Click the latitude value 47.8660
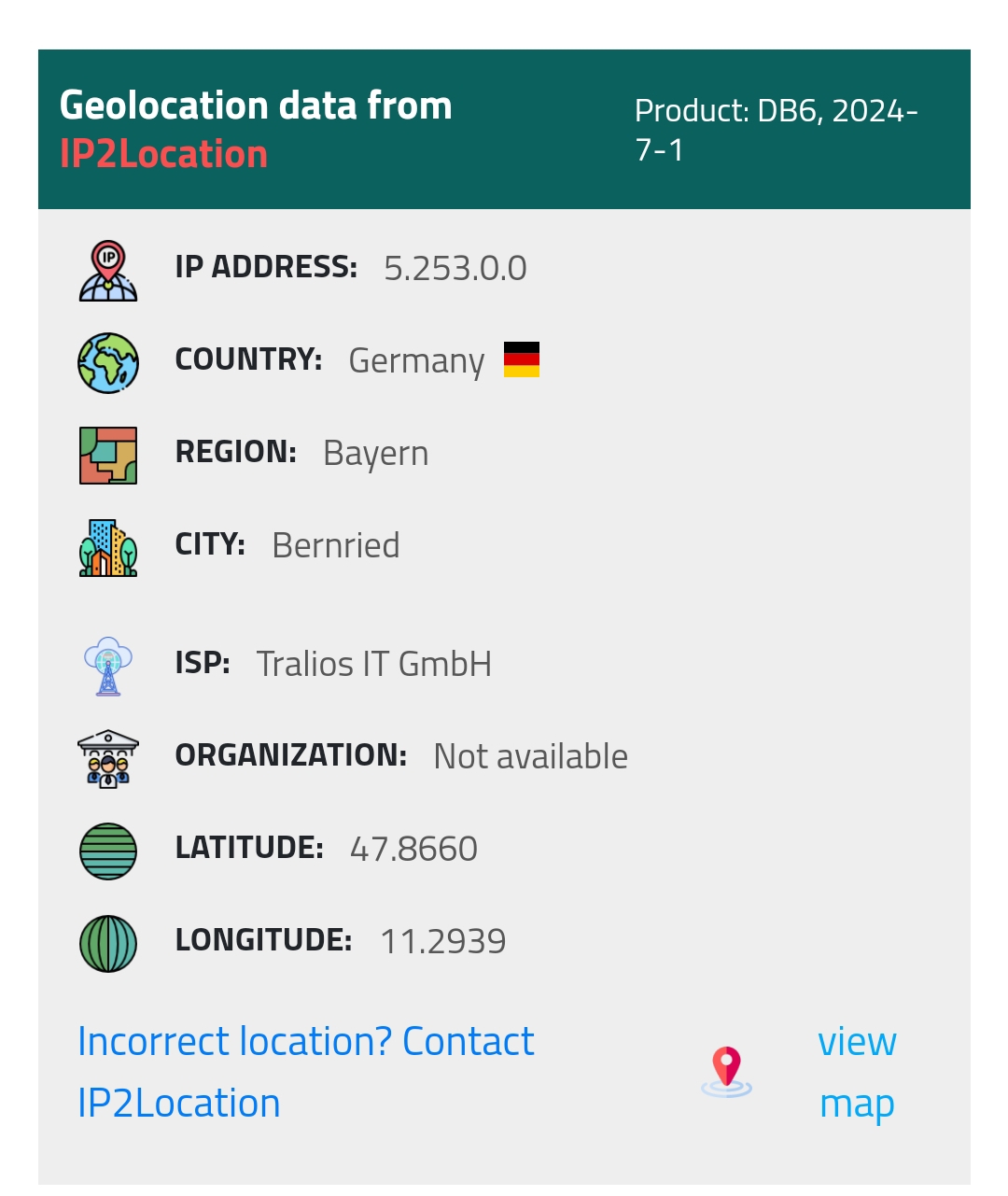Viewport: 1008px width, 1196px height. 413,849
